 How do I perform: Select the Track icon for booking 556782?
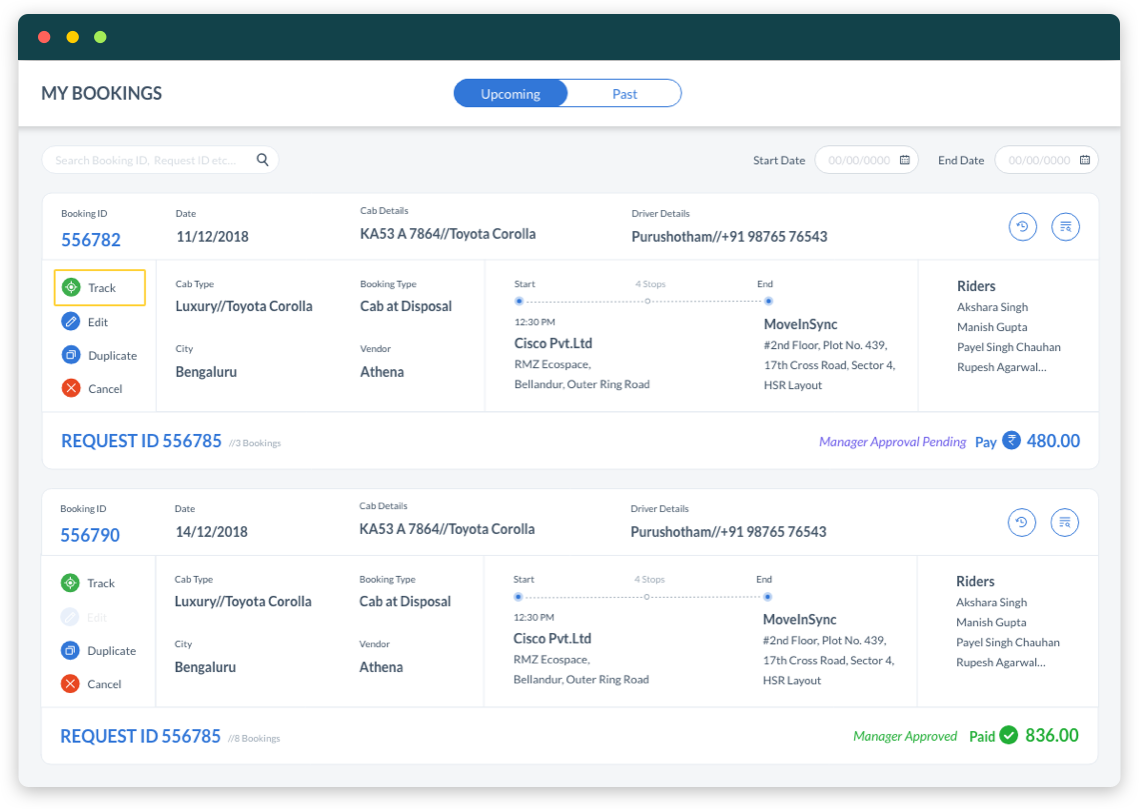click(x=70, y=287)
